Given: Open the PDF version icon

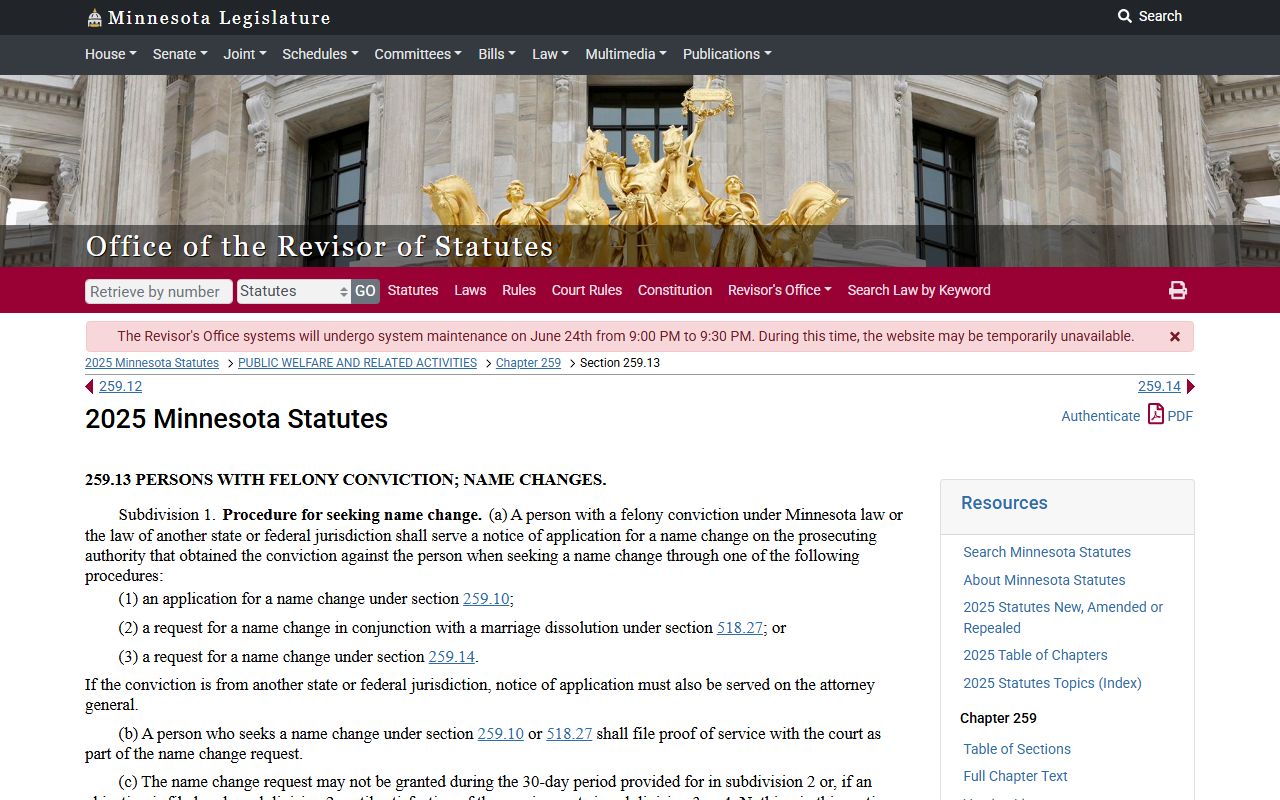Looking at the screenshot, I should coord(1156,414).
